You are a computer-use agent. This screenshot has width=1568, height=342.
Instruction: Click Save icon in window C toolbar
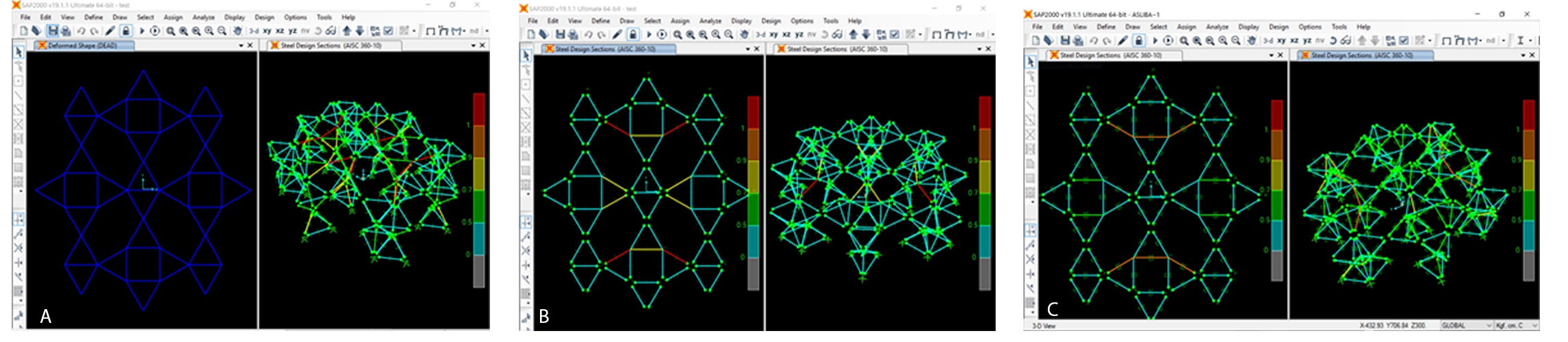(x=1065, y=40)
